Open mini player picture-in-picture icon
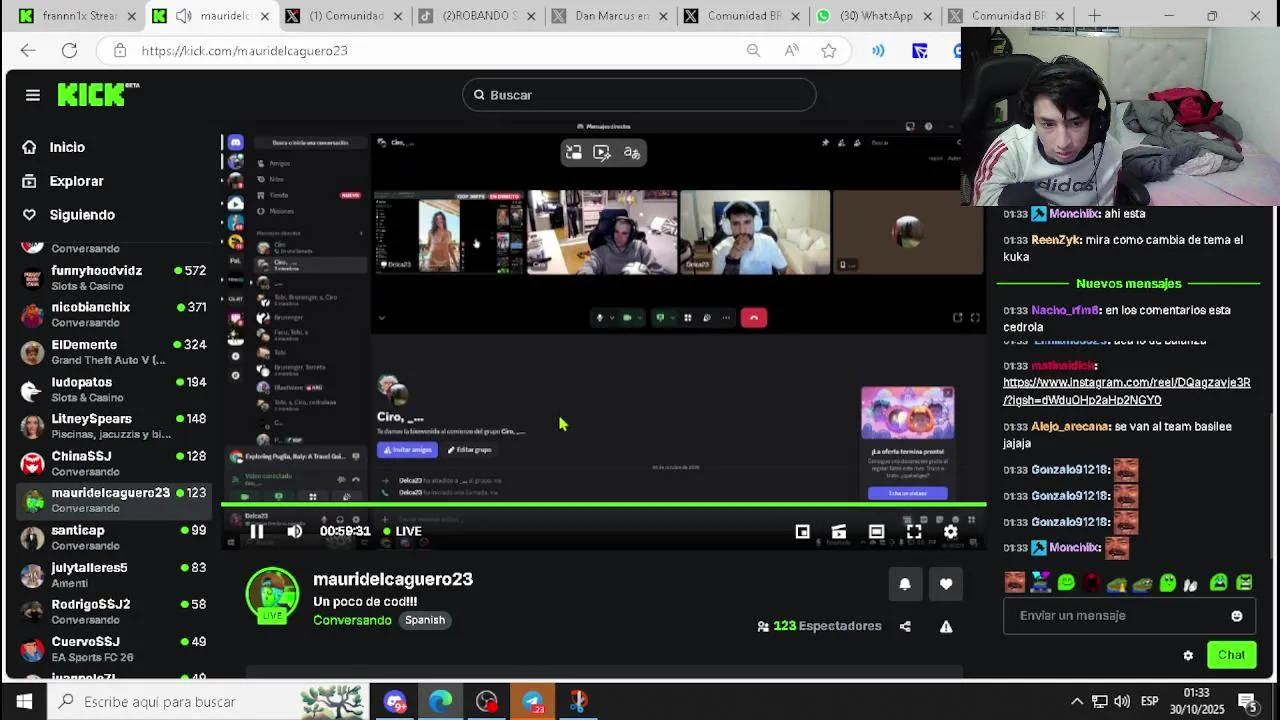Image resolution: width=1280 pixels, height=720 pixels. click(802, 532)
